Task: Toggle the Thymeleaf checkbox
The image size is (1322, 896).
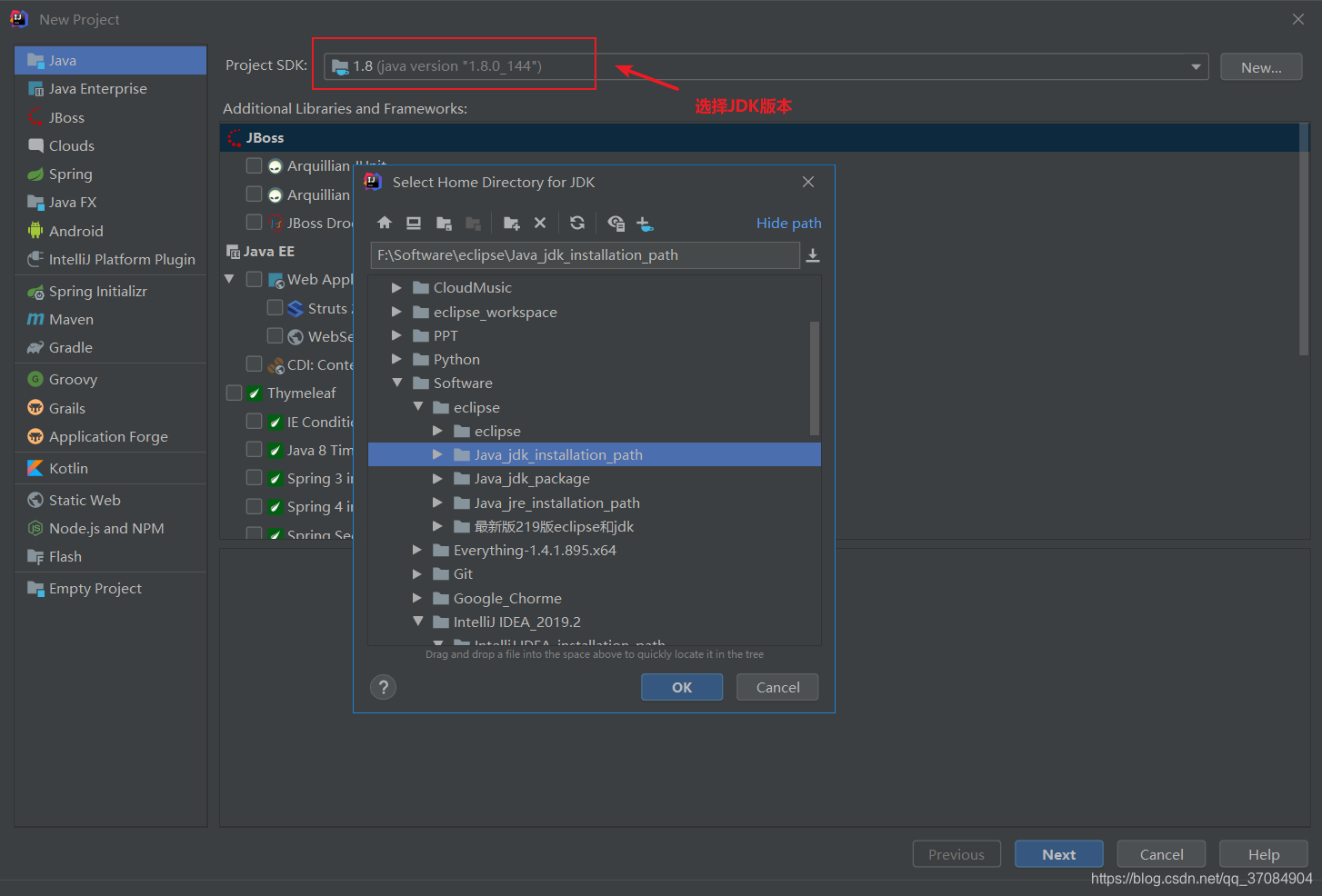Action: (x=234, y=393)
